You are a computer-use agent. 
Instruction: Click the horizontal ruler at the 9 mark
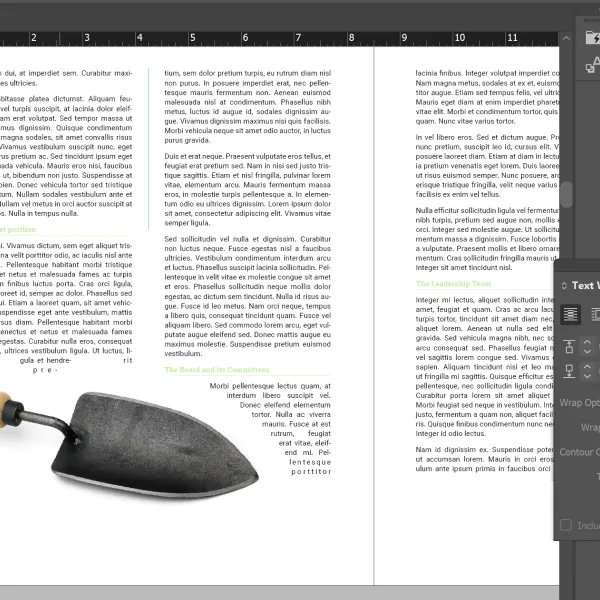tap(404, 38)
